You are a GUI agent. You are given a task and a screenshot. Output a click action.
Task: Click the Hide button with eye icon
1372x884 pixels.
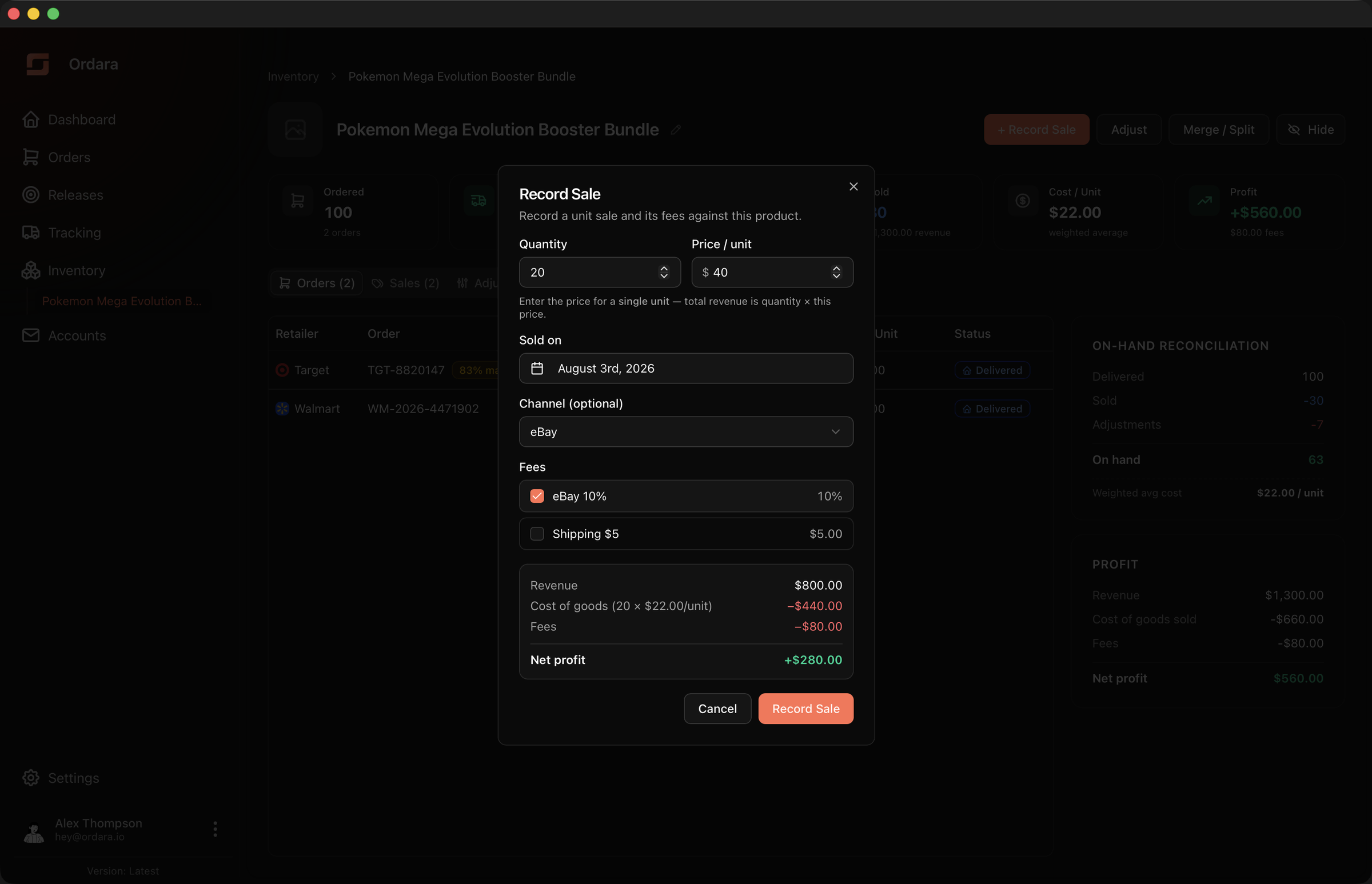(x=1311, y=130)
